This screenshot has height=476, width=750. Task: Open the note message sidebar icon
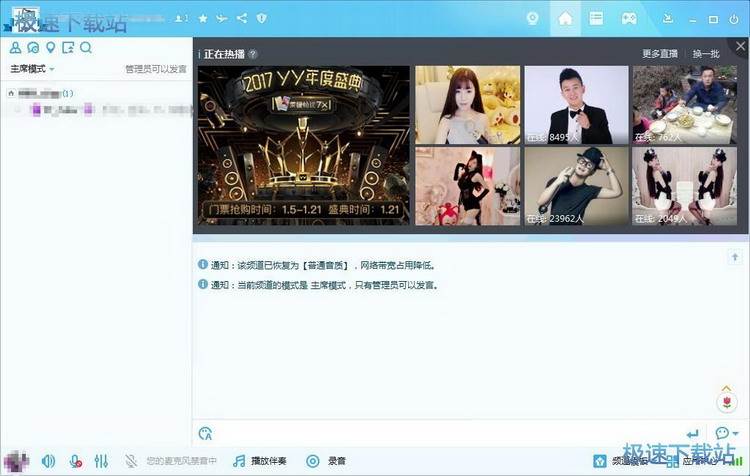pos(68,47)
